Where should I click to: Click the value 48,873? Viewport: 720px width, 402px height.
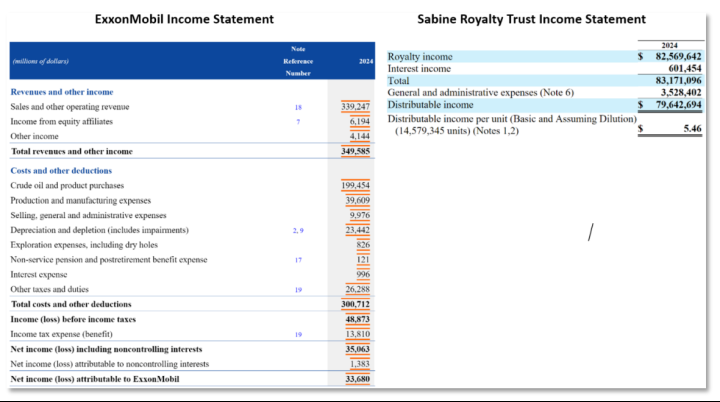pos(358,319)
